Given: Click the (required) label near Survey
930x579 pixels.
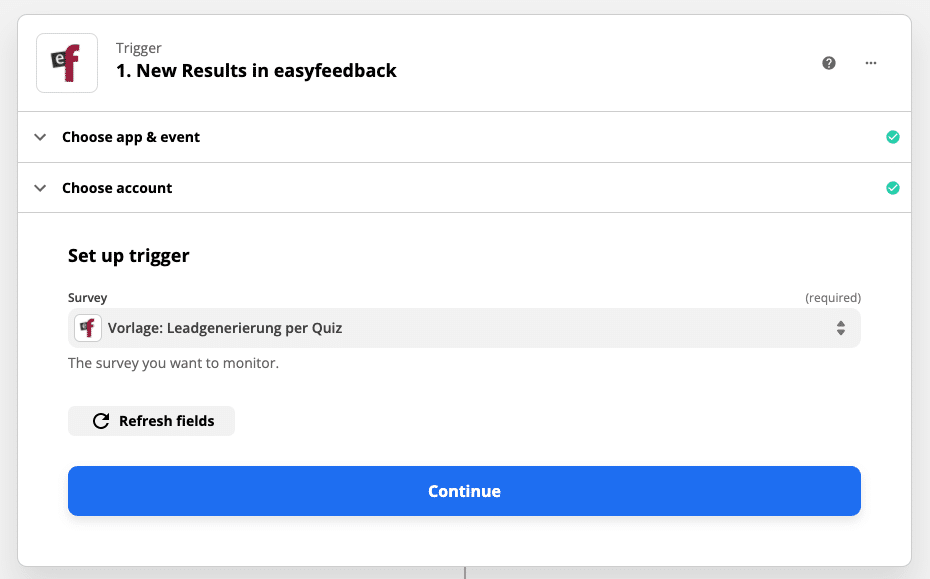Looking at the screenshot, I should point(835,297).
